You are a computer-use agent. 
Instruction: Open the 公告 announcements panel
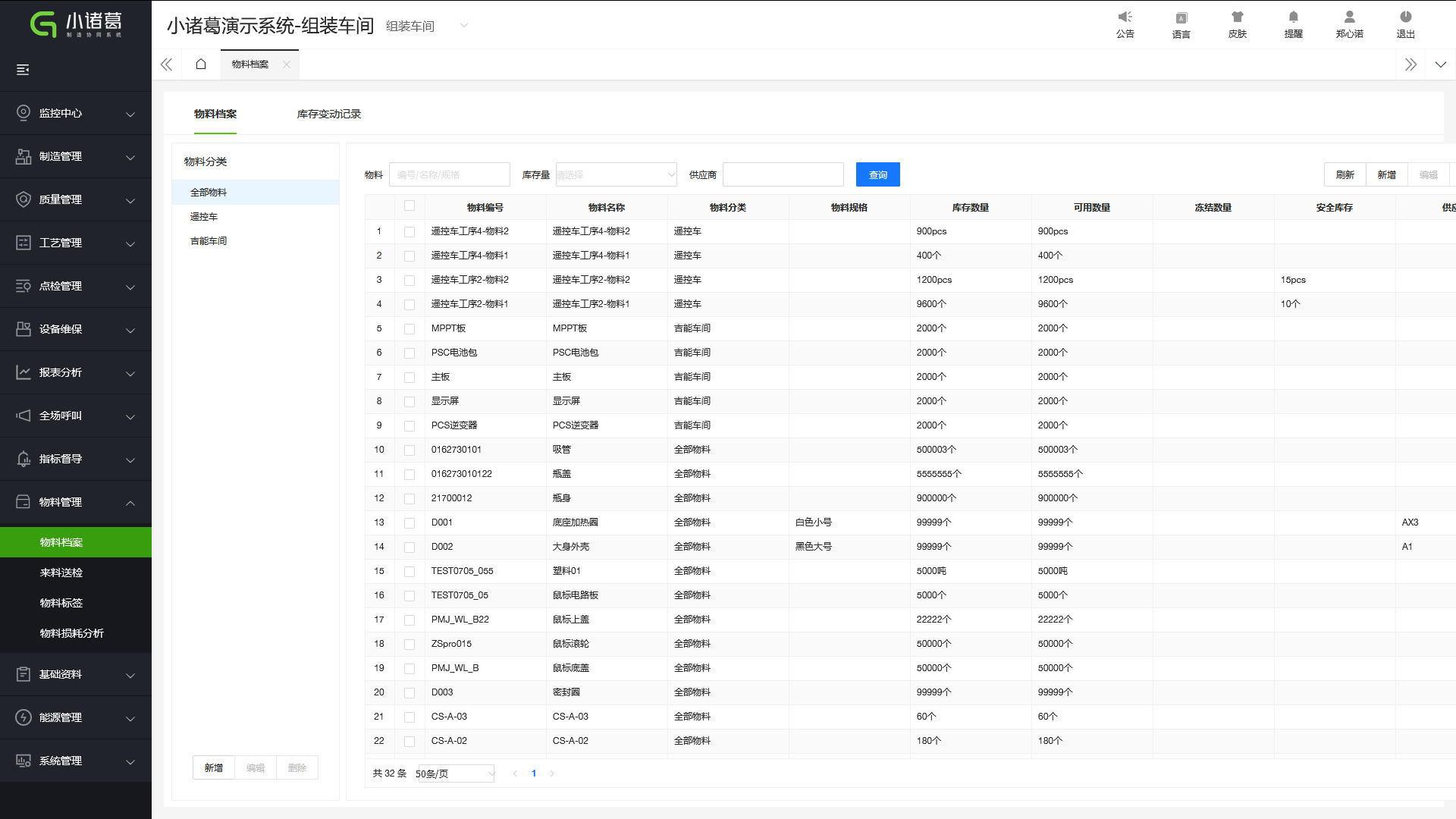(x=1125, y=24)
